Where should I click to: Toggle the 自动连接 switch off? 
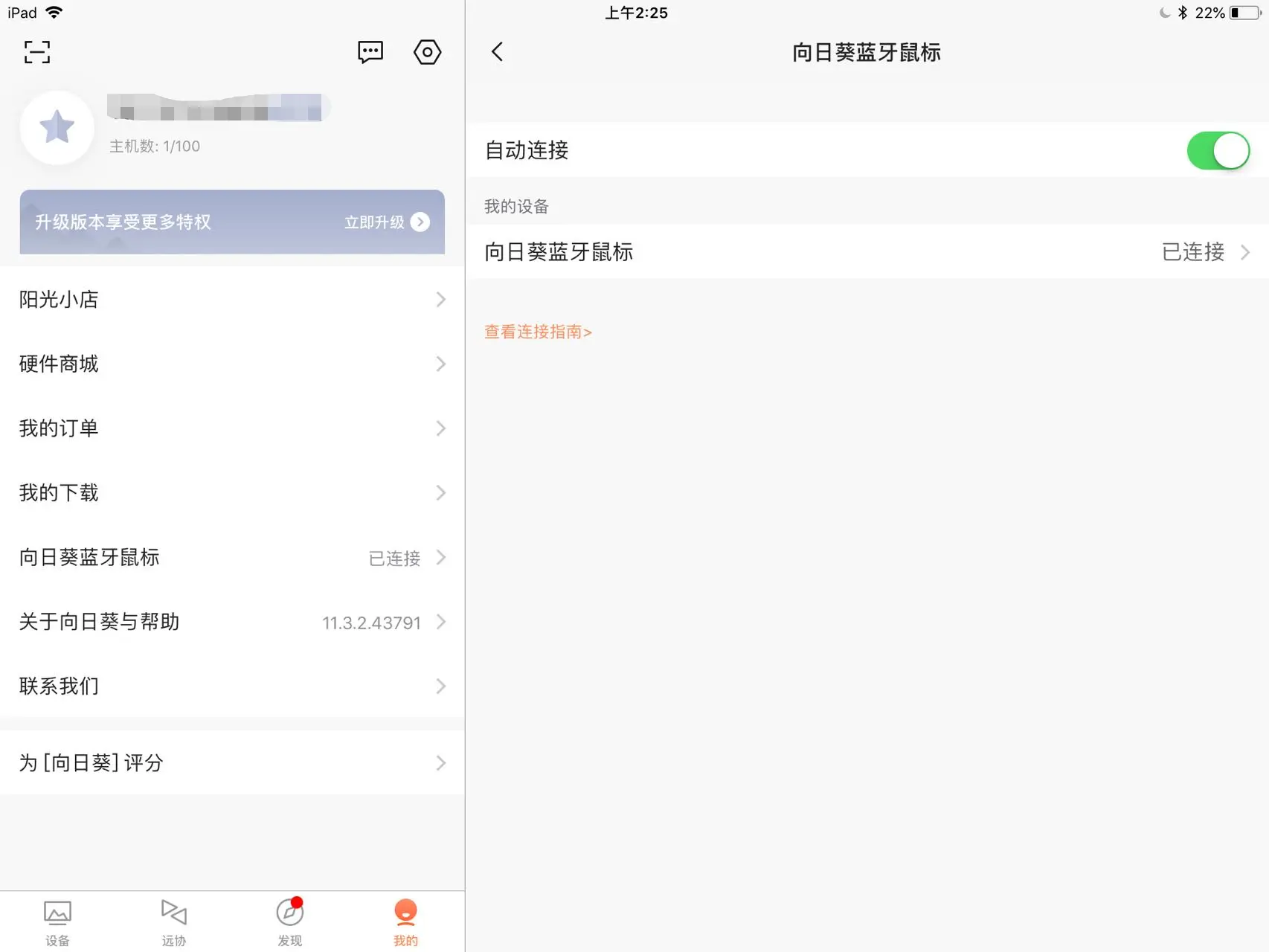tap(1218, 150)
